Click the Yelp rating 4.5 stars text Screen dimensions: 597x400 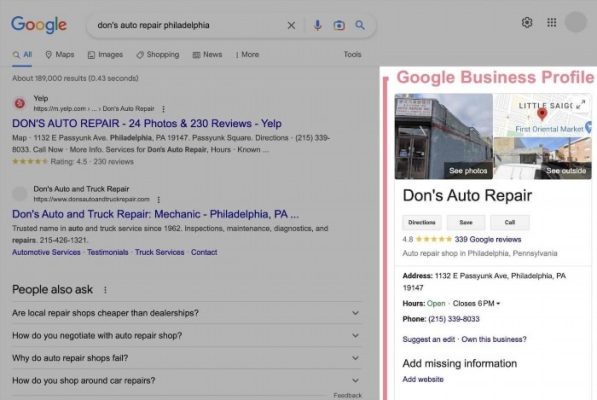click(73, 162)
